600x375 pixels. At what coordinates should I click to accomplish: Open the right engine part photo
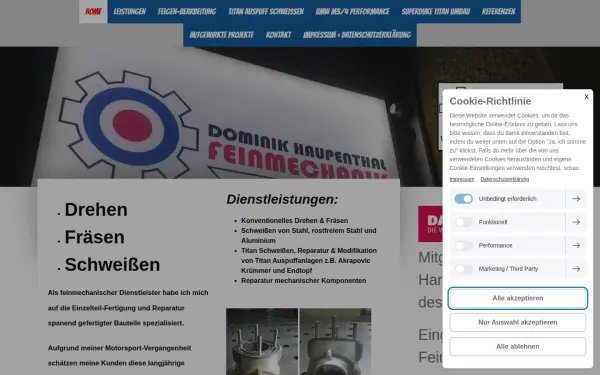pyautogui.click(x=335, y=341)
